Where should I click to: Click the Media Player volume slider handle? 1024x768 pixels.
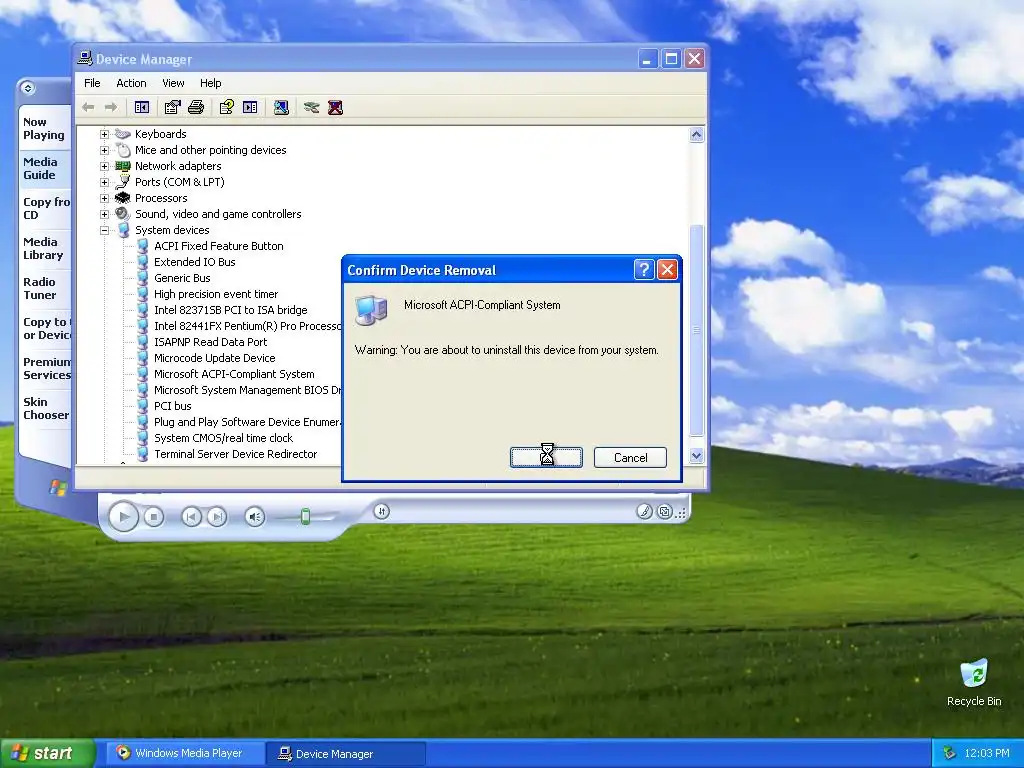pyautogui.click(x=305, y=517)
